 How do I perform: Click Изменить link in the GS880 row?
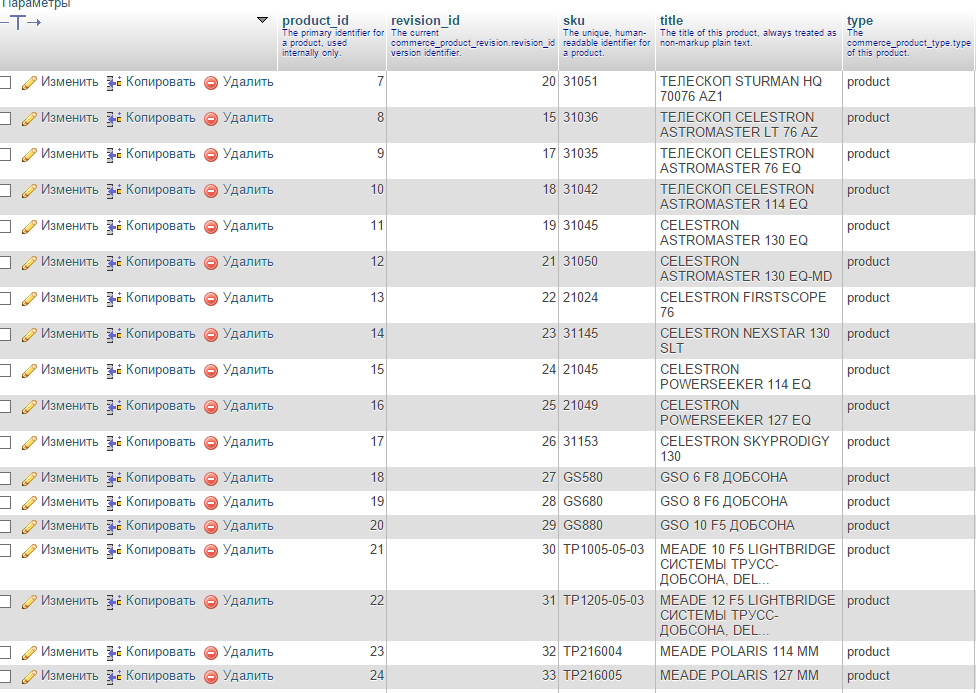[70, 526]
